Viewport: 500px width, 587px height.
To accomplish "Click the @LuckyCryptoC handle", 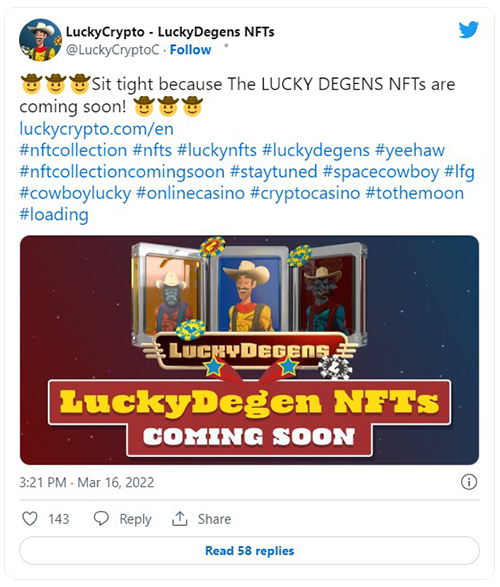I will click(x=113, y=50).
